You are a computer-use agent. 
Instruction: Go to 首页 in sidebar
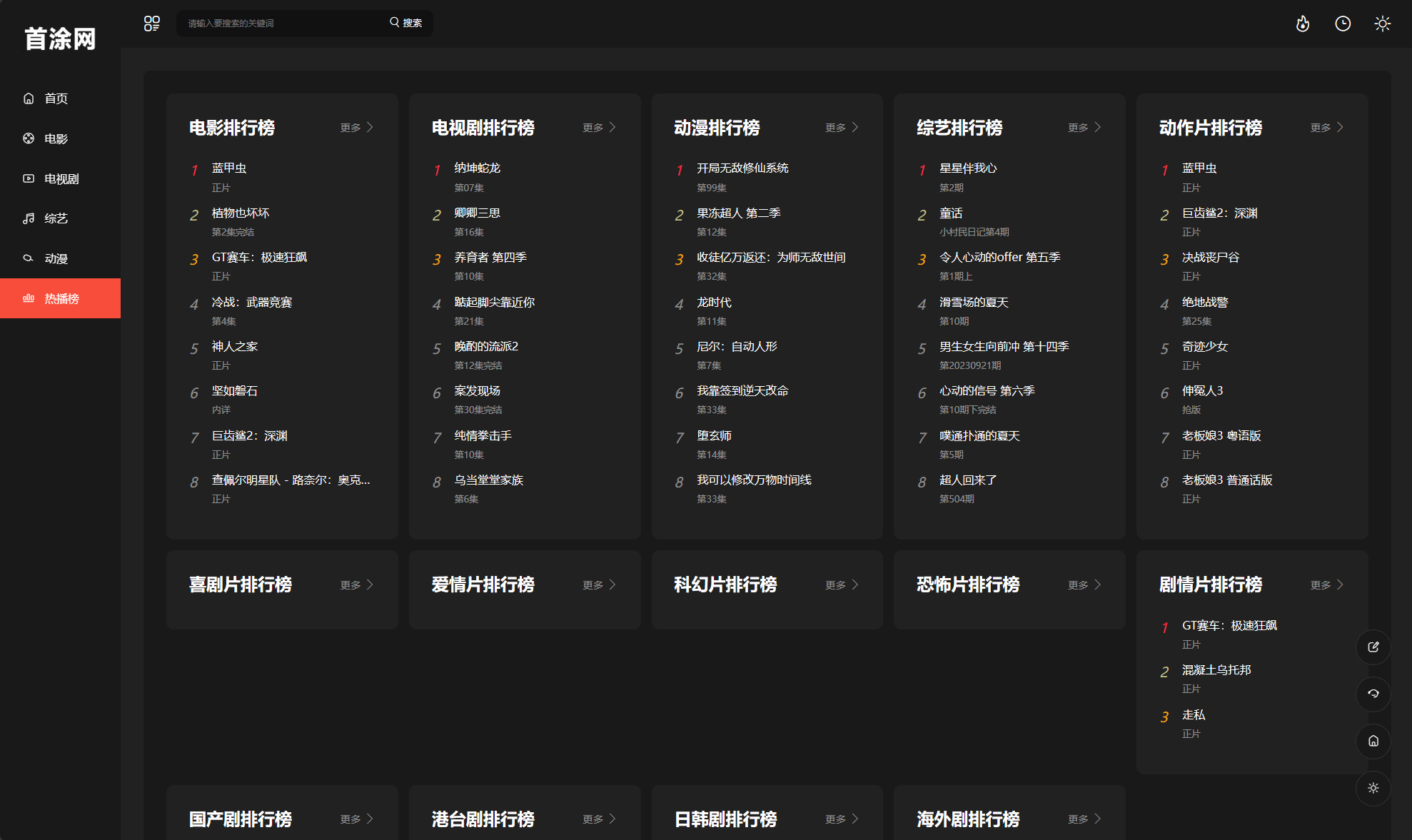(x=56, y=98)
